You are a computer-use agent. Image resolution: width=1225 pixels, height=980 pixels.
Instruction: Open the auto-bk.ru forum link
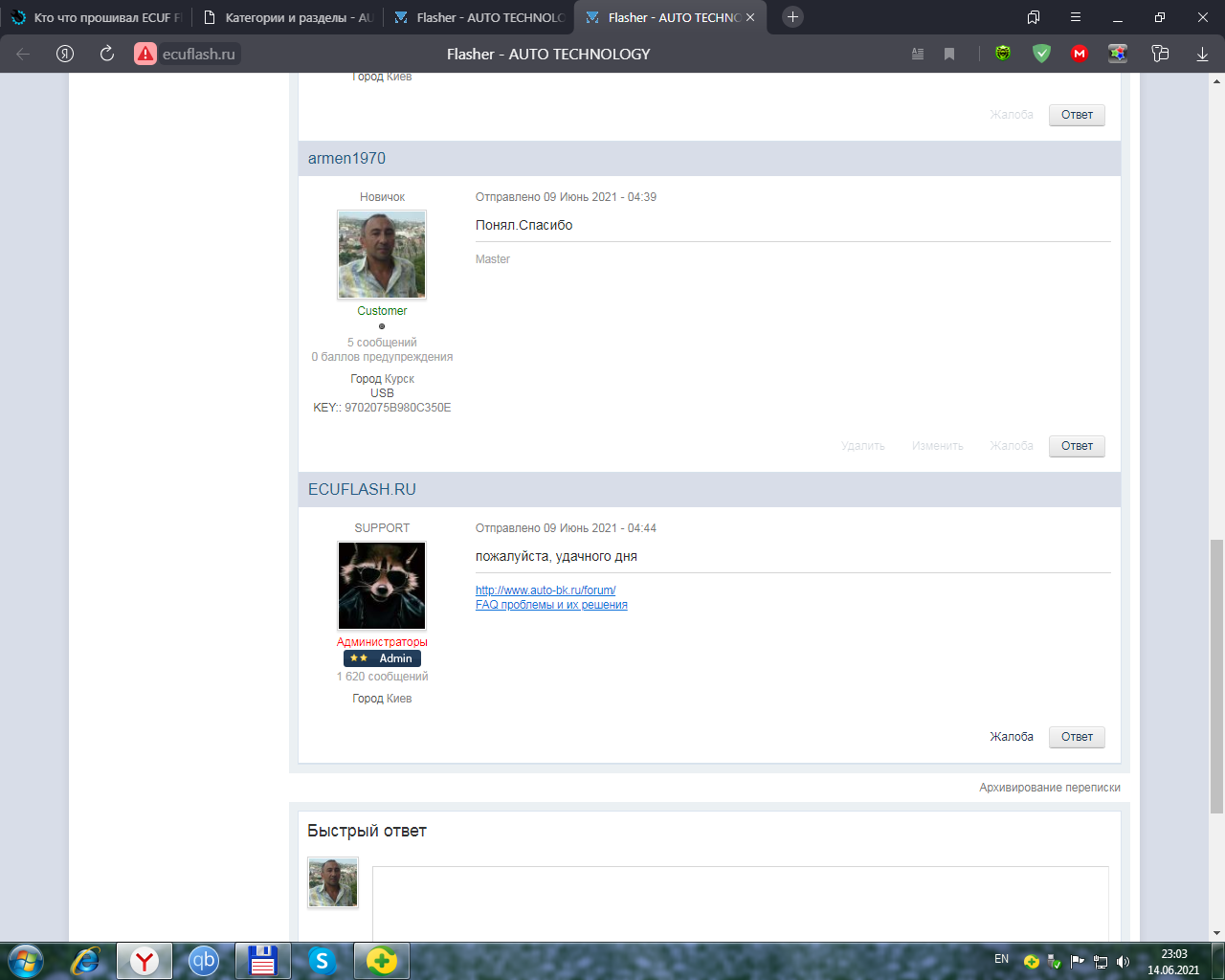[546, 590]
